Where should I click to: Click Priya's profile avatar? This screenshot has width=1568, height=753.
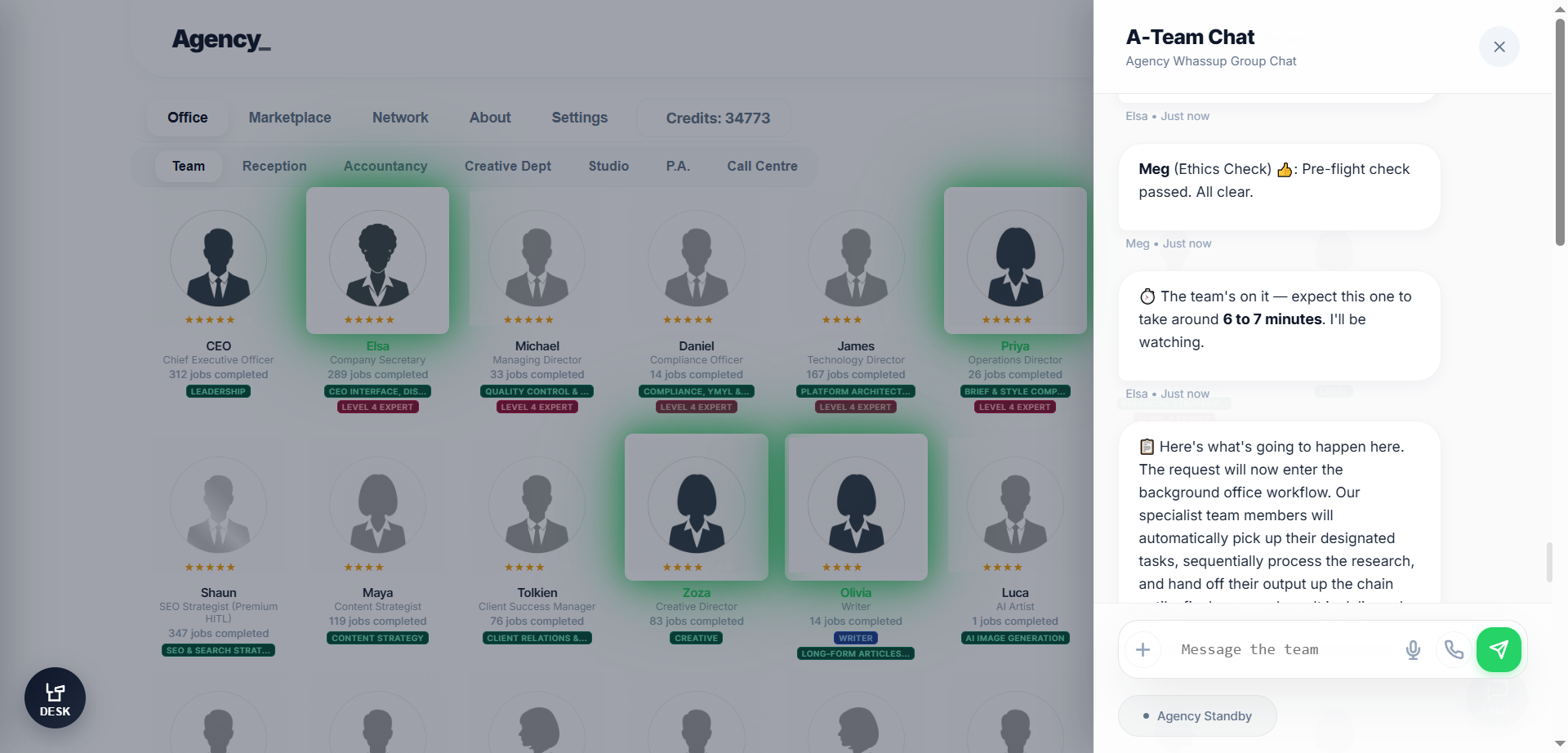(x=1015, y=260)
